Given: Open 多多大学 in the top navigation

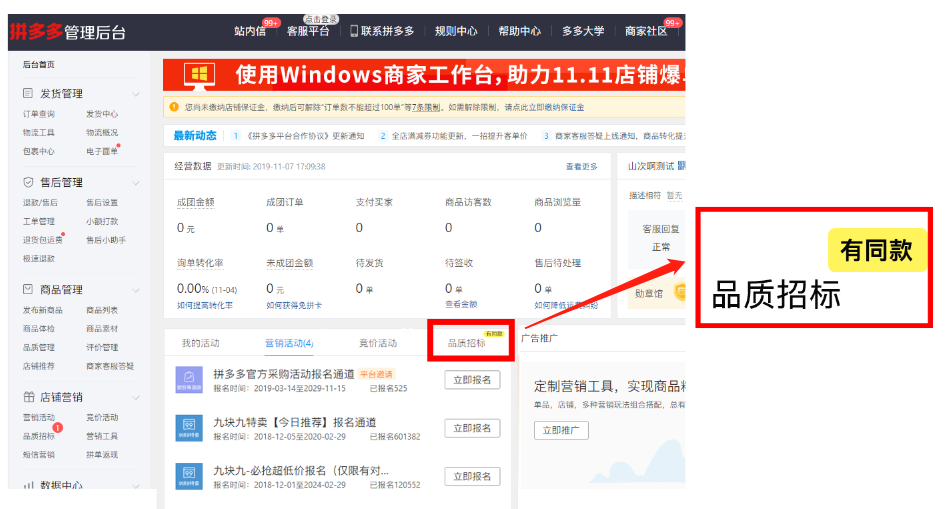Looking at the screenshot, I should 583,31.
